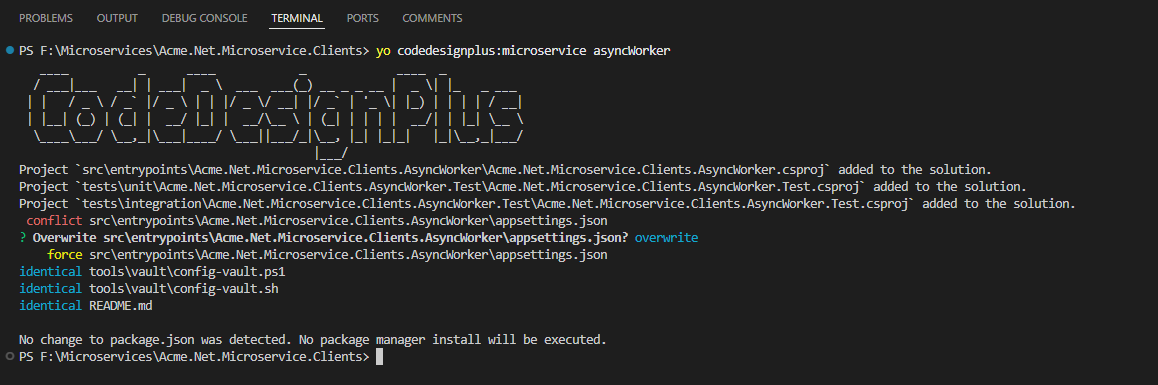Click the appsettings.json path on the force line
The height and width of the screenshot is (385, 1158).
click(x=349, y=254)
